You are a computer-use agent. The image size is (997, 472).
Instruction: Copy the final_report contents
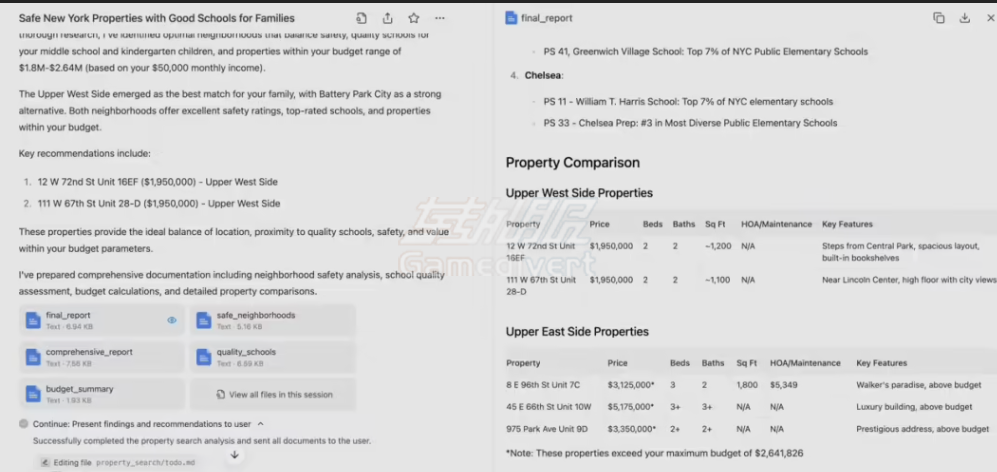[938, 18]
